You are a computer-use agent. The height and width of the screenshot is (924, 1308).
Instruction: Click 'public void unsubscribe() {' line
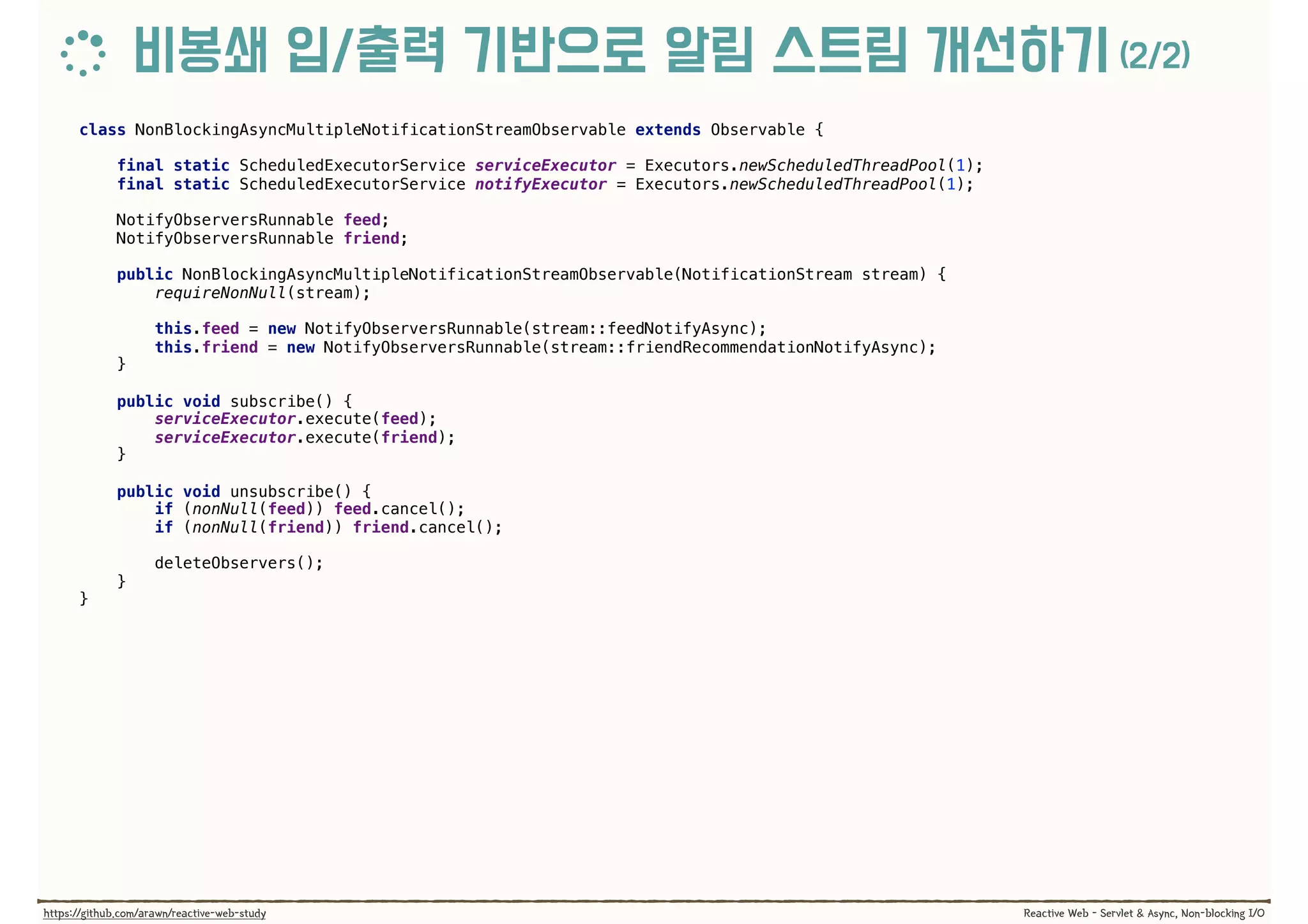click(x=244, y=491)
